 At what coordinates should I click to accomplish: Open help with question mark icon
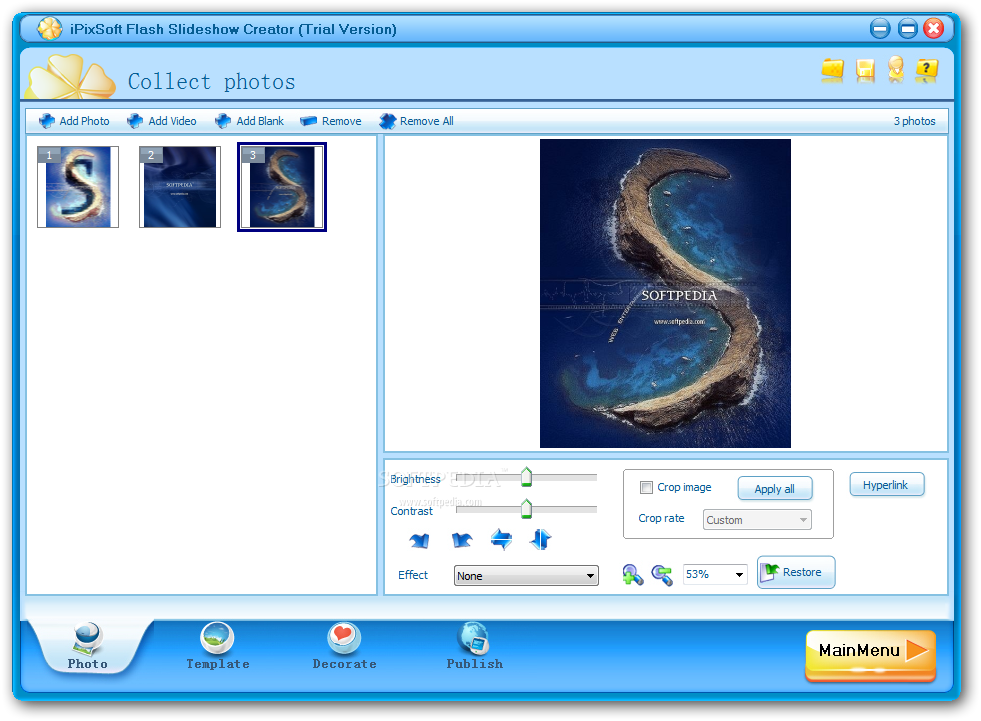(927, 70)
